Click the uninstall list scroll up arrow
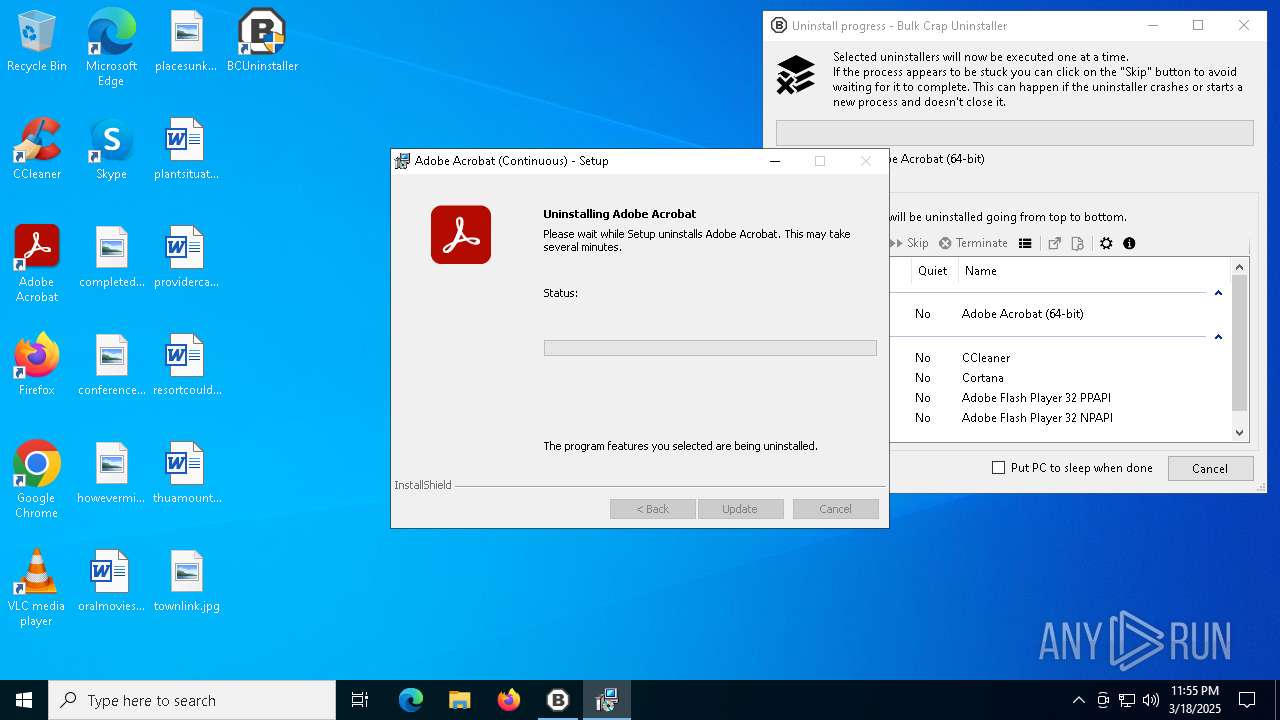 (x=1240, y=267)
